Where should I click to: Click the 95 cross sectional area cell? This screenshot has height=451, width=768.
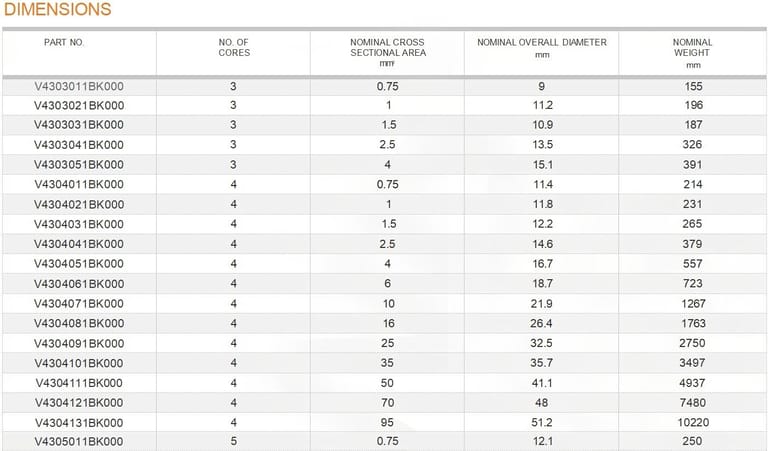pyautogui.click(x=387, y=422)
